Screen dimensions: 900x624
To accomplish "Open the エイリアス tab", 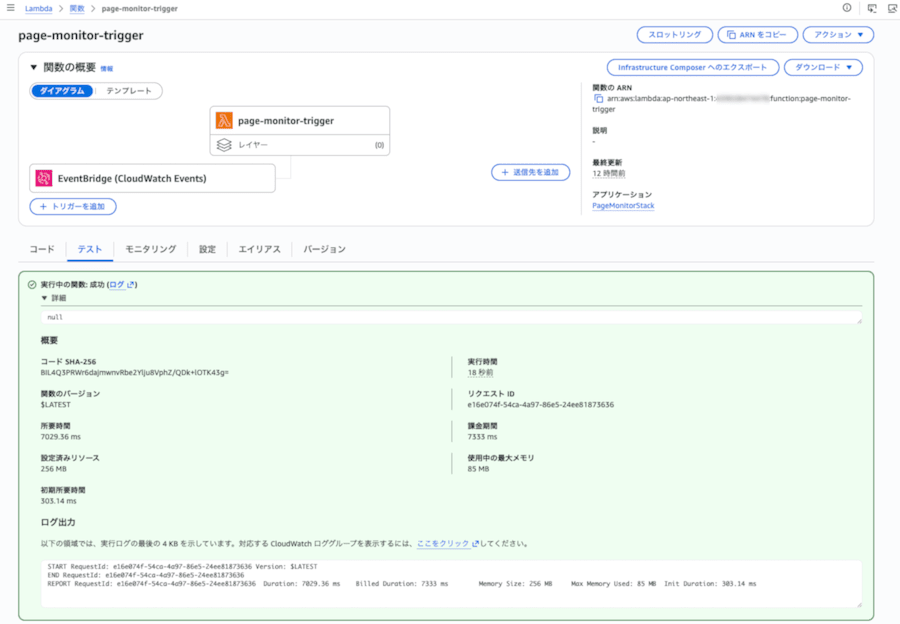I will (x=259, y=249).
